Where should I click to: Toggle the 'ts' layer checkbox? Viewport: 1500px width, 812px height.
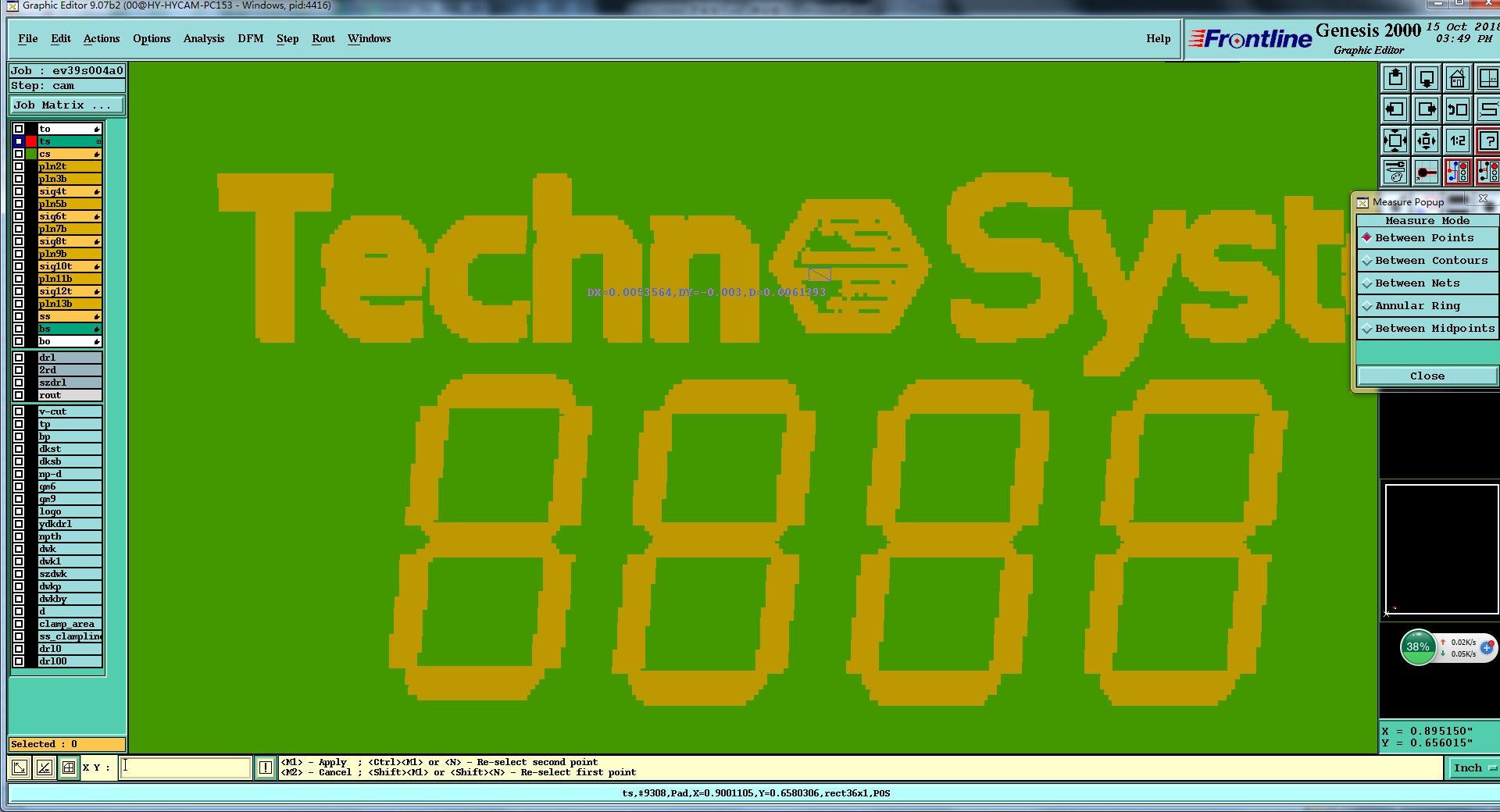(19, 141)
